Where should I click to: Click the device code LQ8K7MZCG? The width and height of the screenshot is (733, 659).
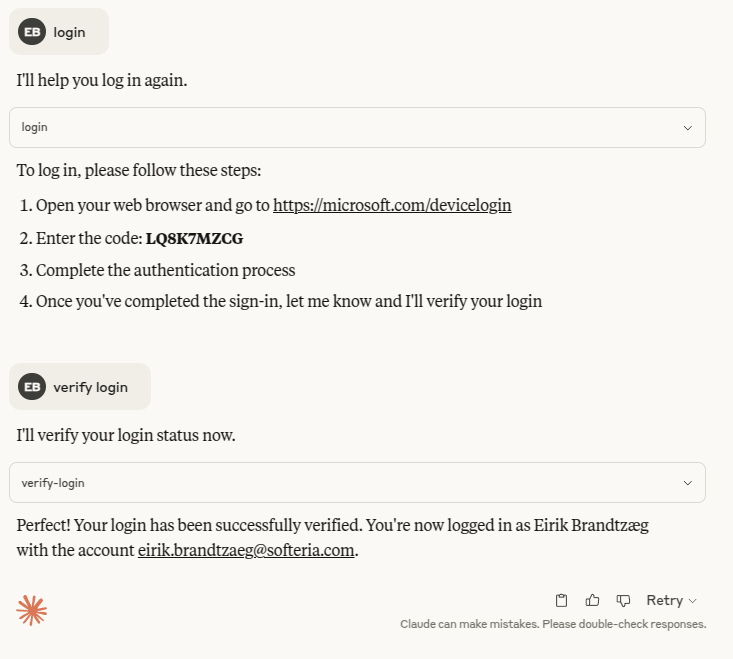(194, 238)
